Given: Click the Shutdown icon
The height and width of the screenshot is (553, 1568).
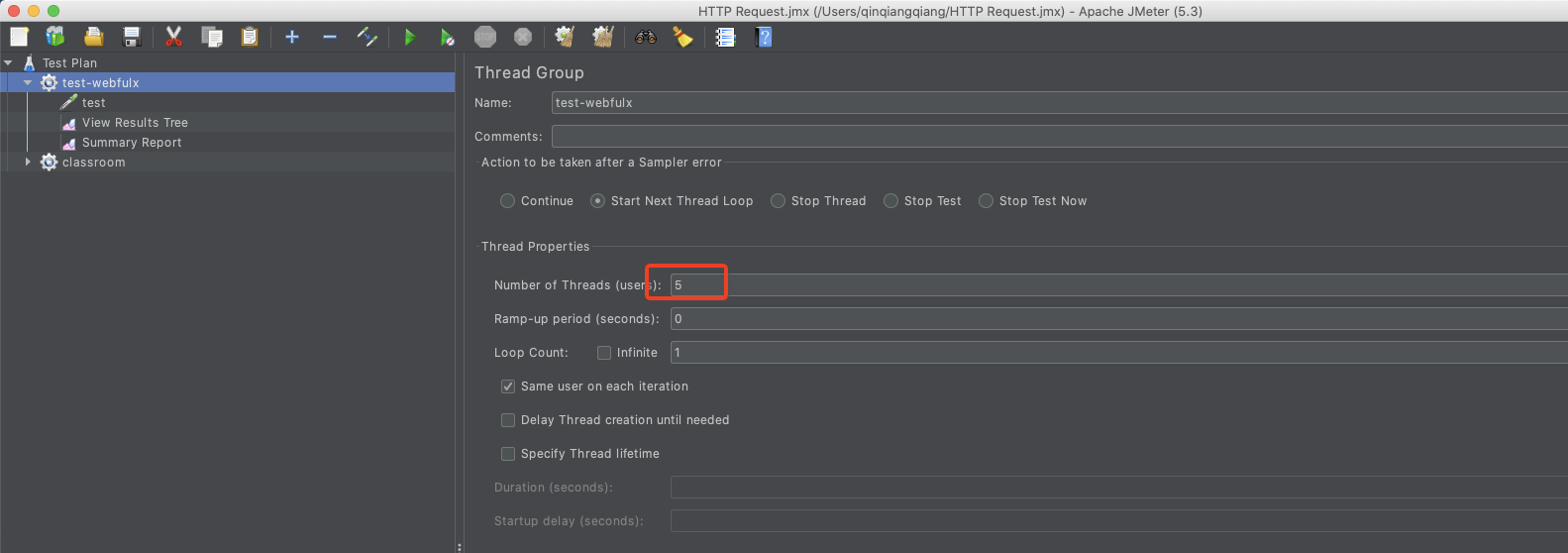Looking at the screenshot, I should (523, 37).
